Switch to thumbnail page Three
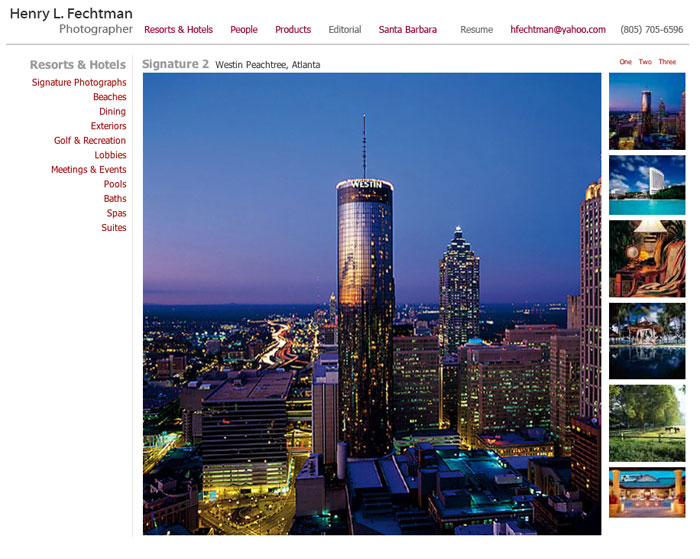The image size is (700, 559). [667, 62]
